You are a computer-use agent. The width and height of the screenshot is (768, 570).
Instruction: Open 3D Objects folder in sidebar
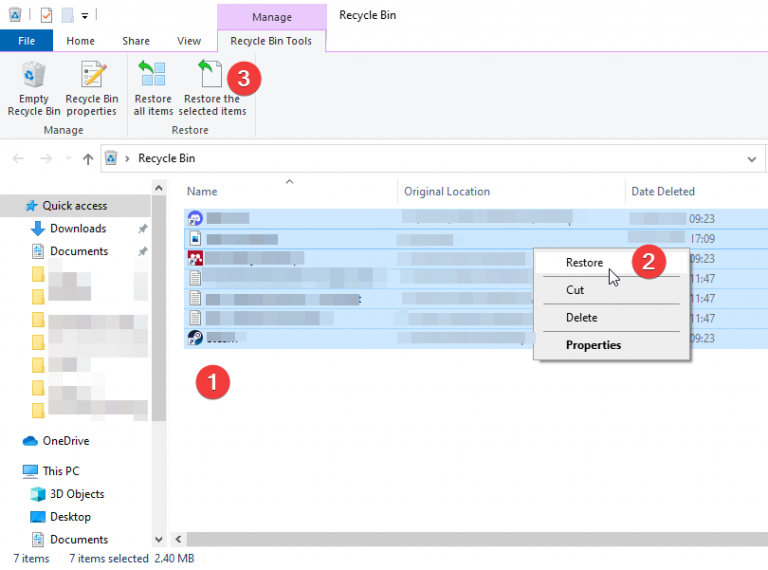click(77, 494)
